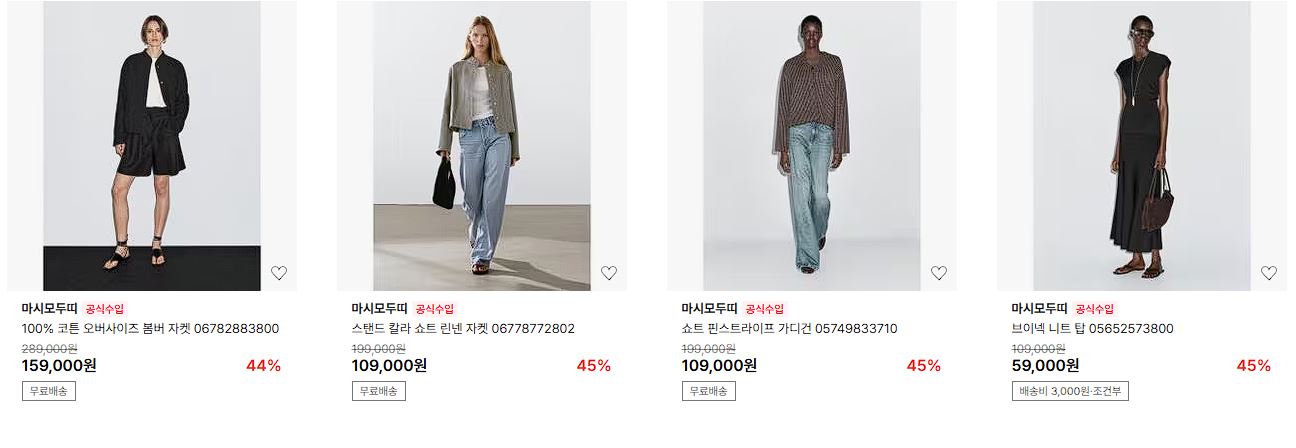Open product title ending 05652573800
Viewport: 1296px width, 448px height.
(x=1092, y=328)
